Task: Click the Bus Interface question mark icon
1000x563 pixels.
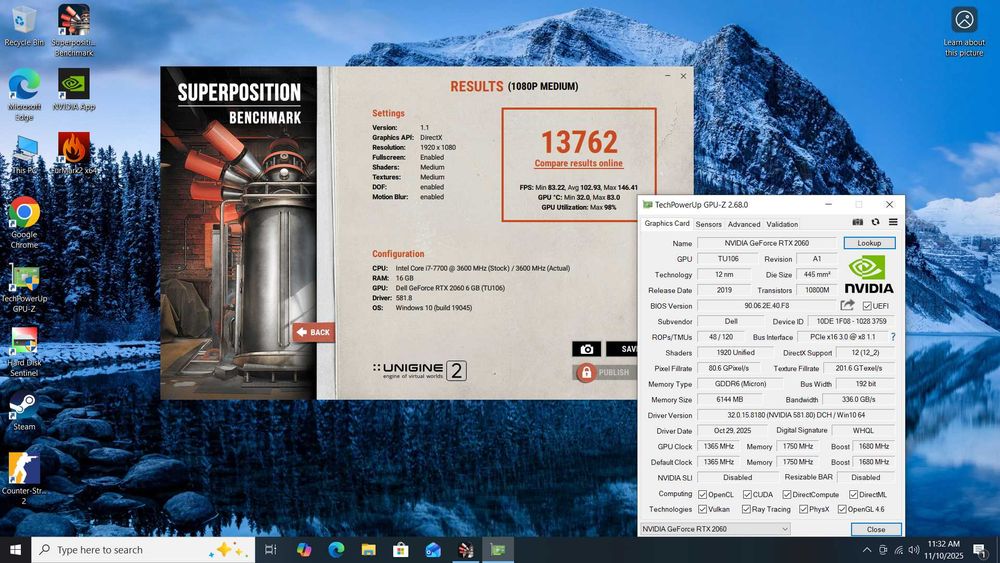Action: click(893, 337)
